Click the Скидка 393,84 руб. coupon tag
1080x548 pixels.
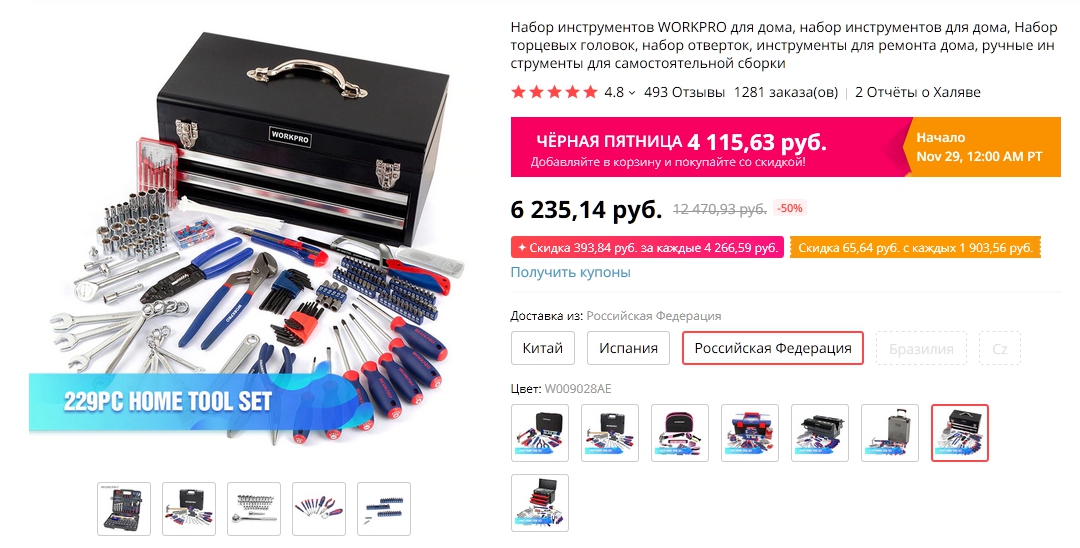(x=647, y=248)
